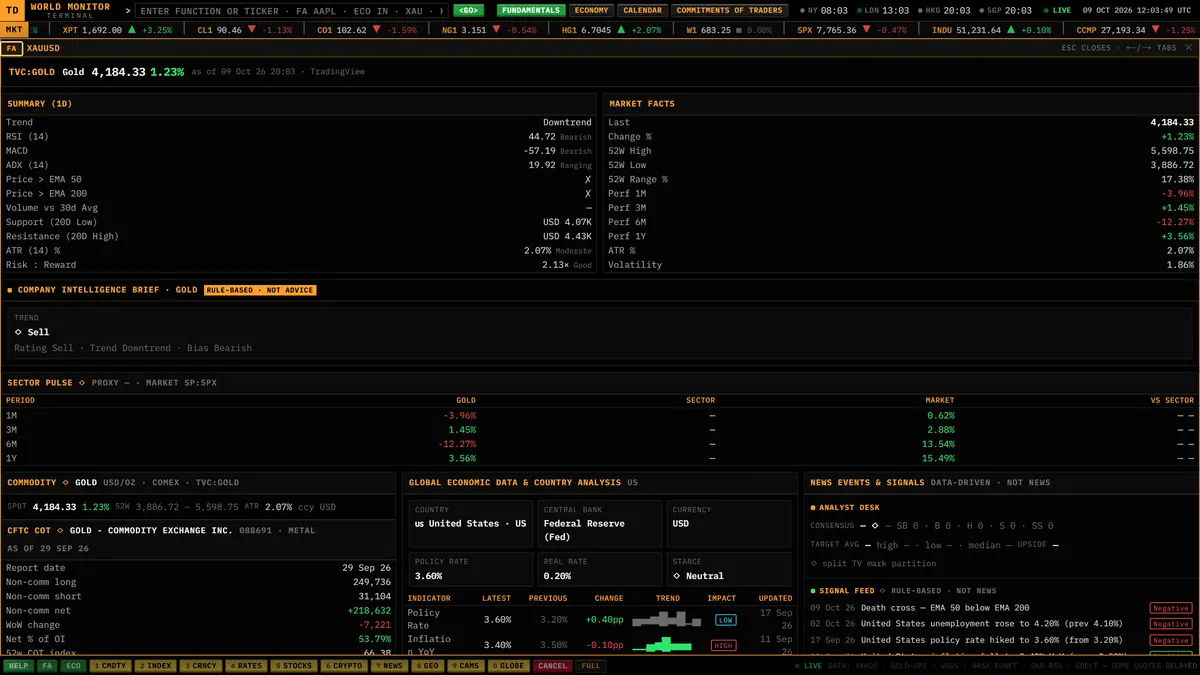Click the United States country card

click(x=470, y=523)
